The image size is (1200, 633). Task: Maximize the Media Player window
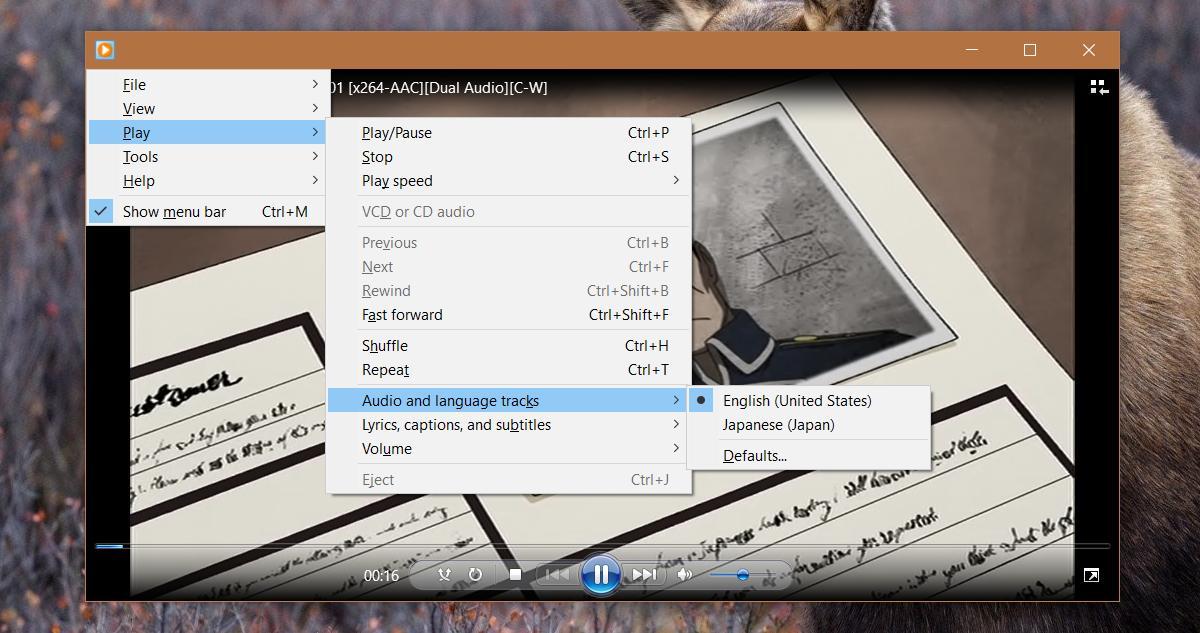pyautogui.click(x=1030, y=50)
